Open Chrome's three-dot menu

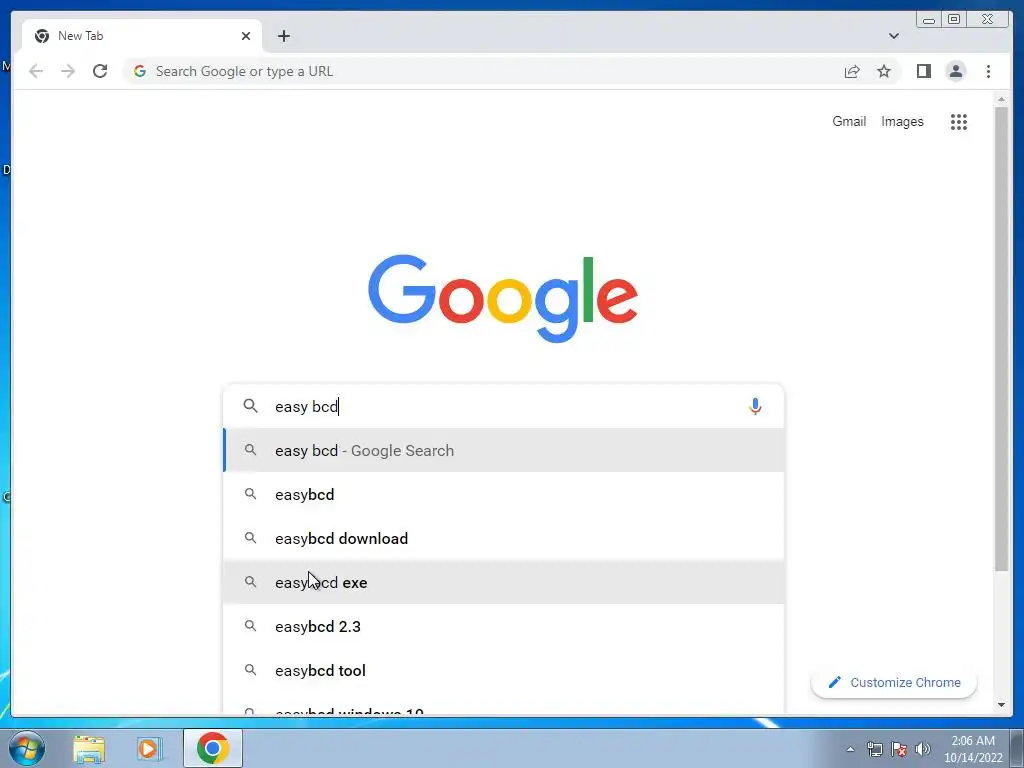click(x=988, y=71)
